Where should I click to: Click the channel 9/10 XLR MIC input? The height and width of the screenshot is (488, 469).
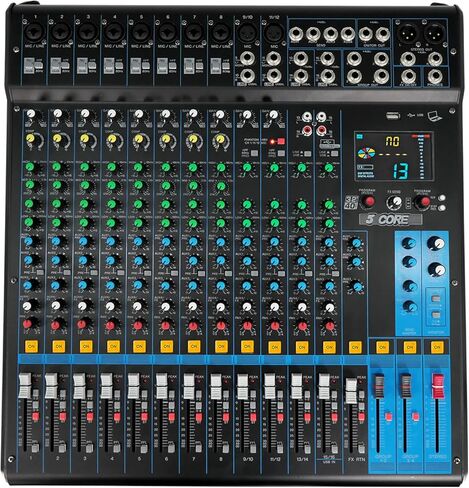(x=247, y=33)
